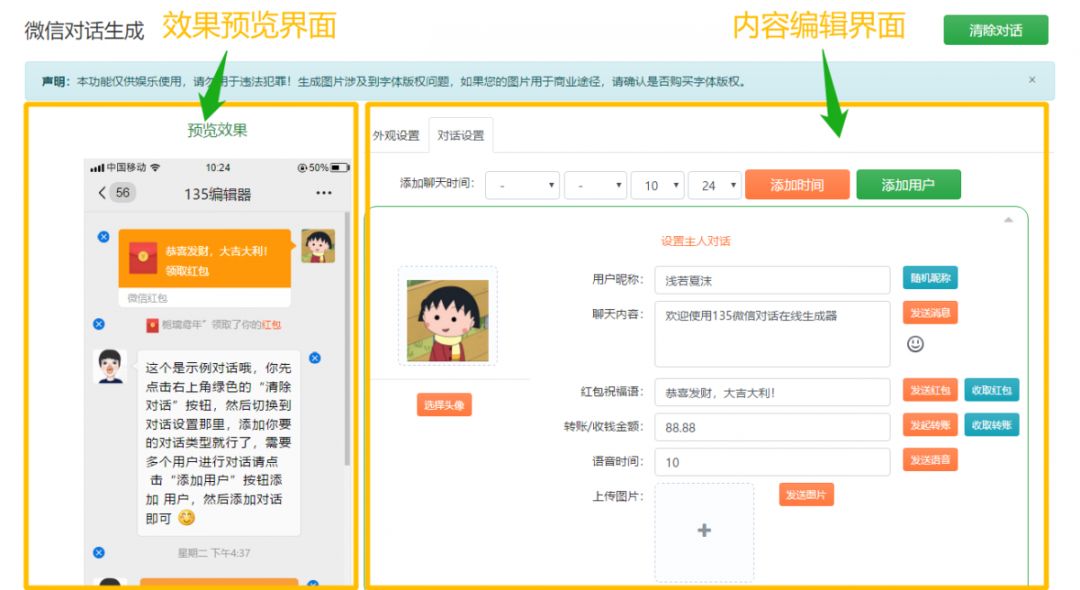
Task: Click the green 添加用户 button
Action: coord(908,185)
